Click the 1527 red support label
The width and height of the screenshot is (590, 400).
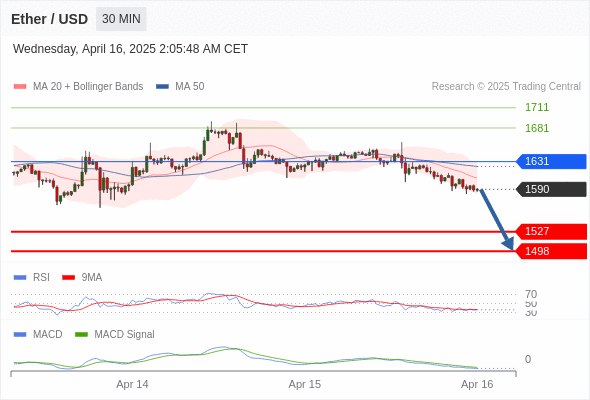pos(551,231)
